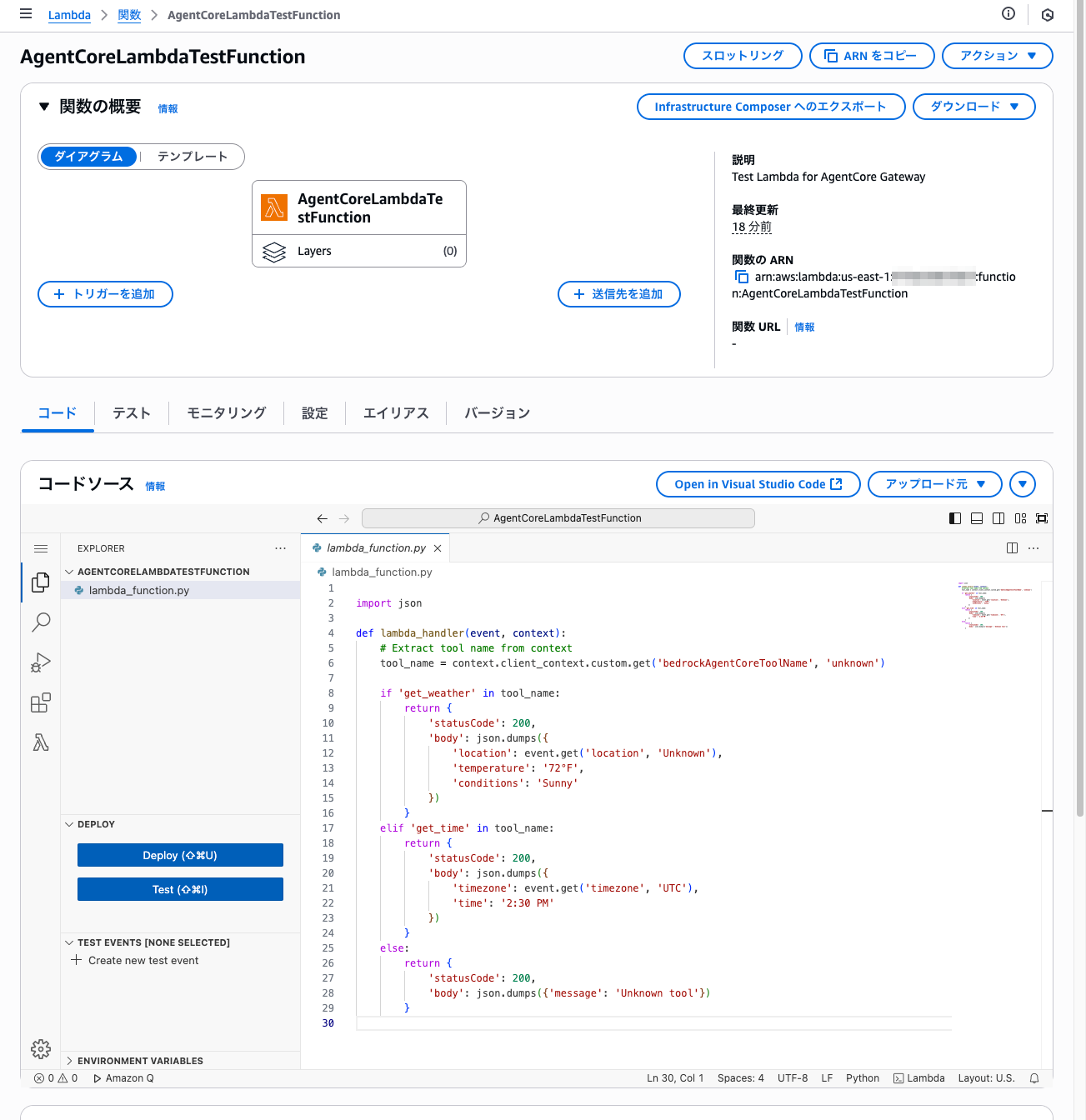Click Lambda breadcrumb link
The height and width of the screenshot is (1120, 1086).
[69, 15]
